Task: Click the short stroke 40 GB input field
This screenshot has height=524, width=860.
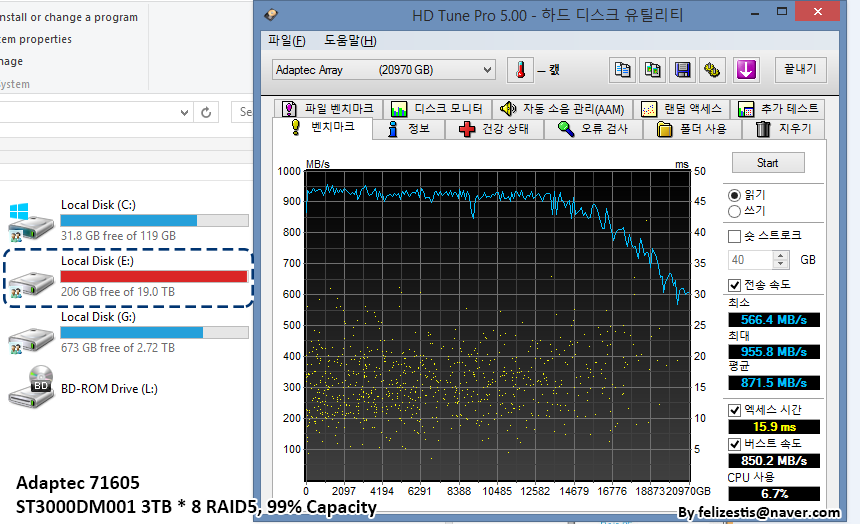Action: (750, 260)
